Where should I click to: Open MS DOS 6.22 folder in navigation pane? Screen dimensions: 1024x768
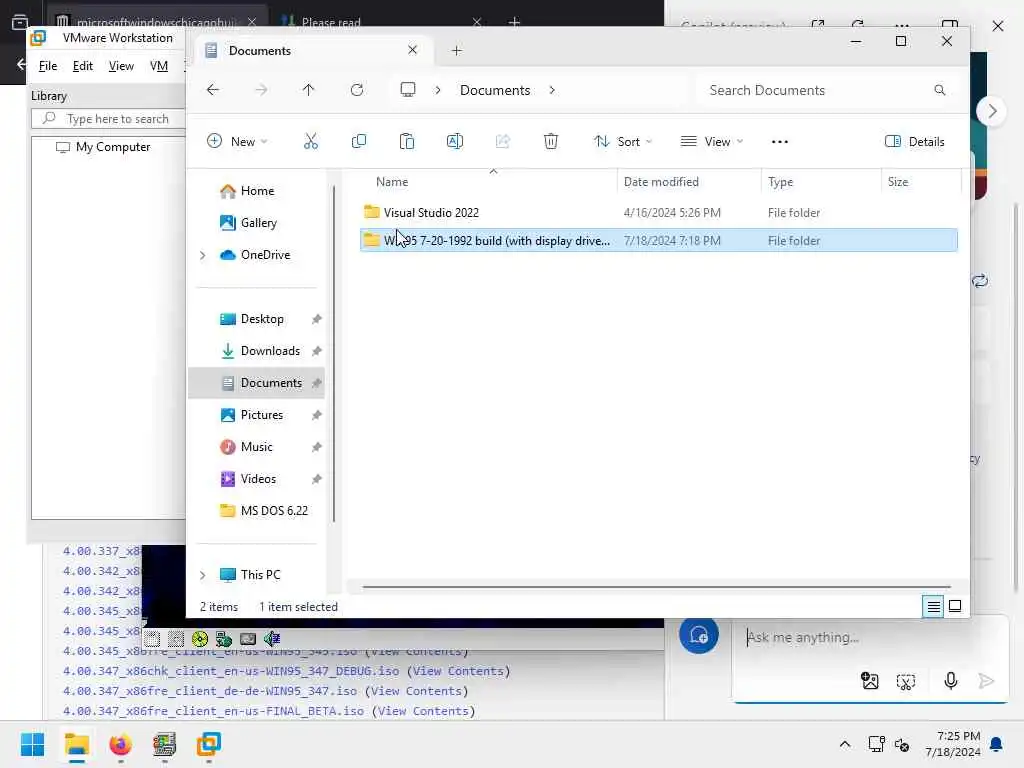[274, 511]
